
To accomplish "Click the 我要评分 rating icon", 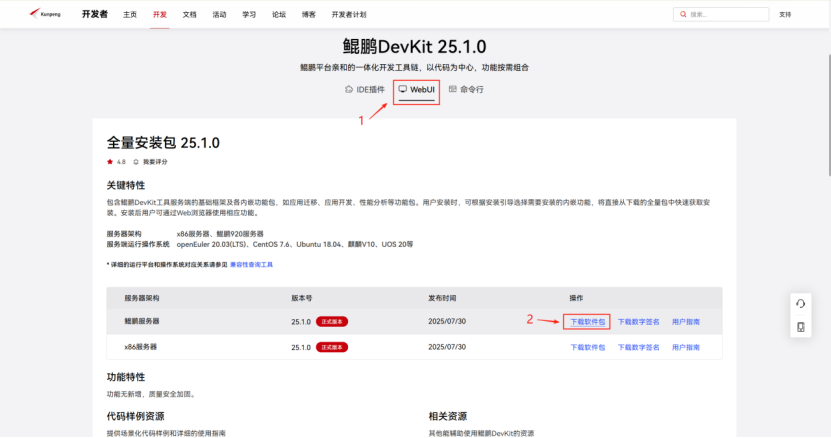I will (136, 162).
